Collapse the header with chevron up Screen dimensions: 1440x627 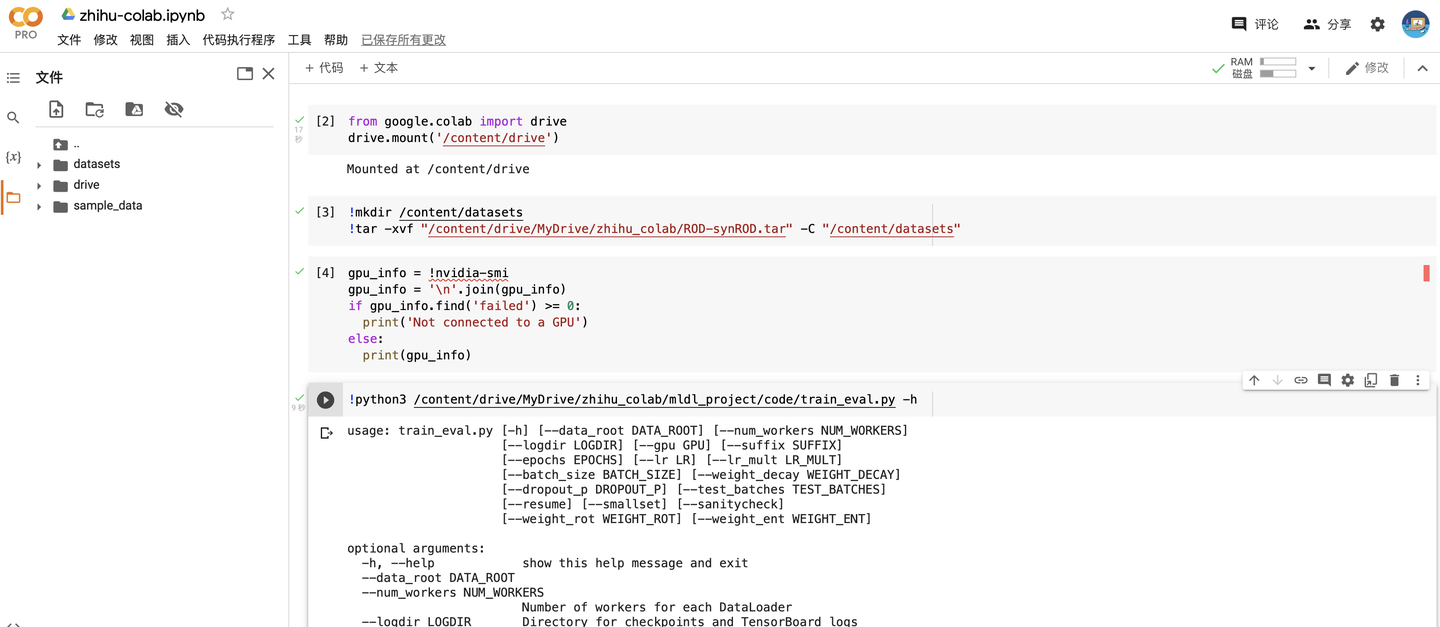pos(1422,68)
